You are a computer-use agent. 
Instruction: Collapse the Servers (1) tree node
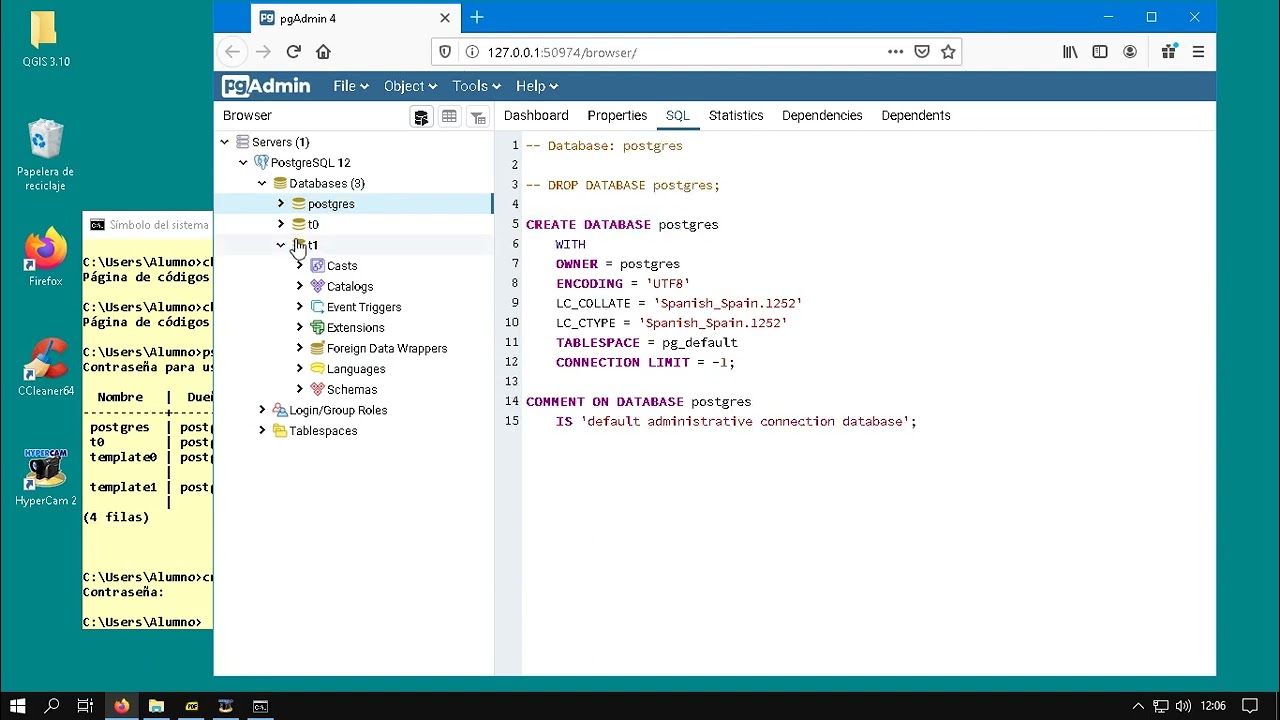[225, 142]
